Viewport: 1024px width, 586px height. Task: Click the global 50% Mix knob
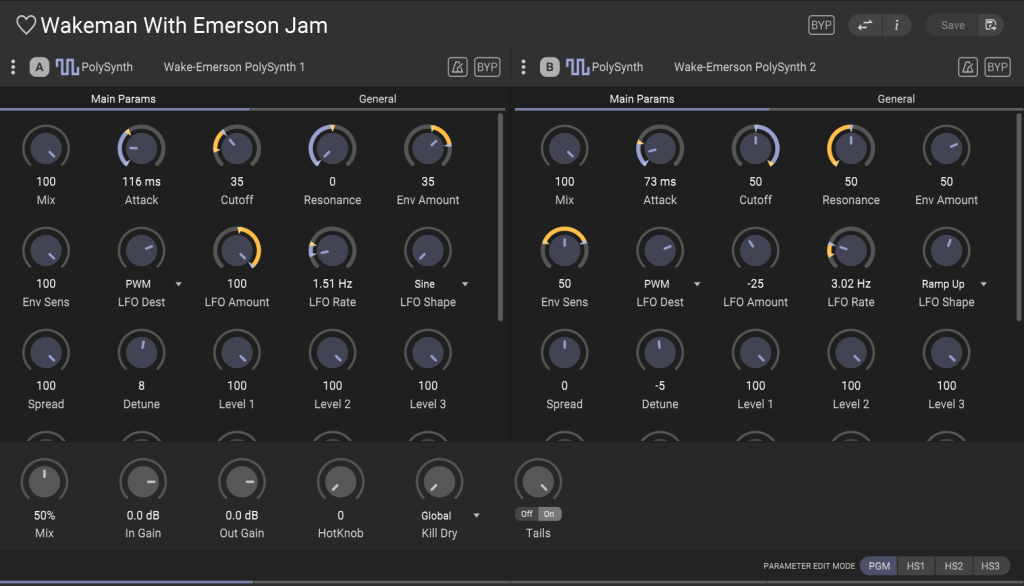(x=44, y=482)
